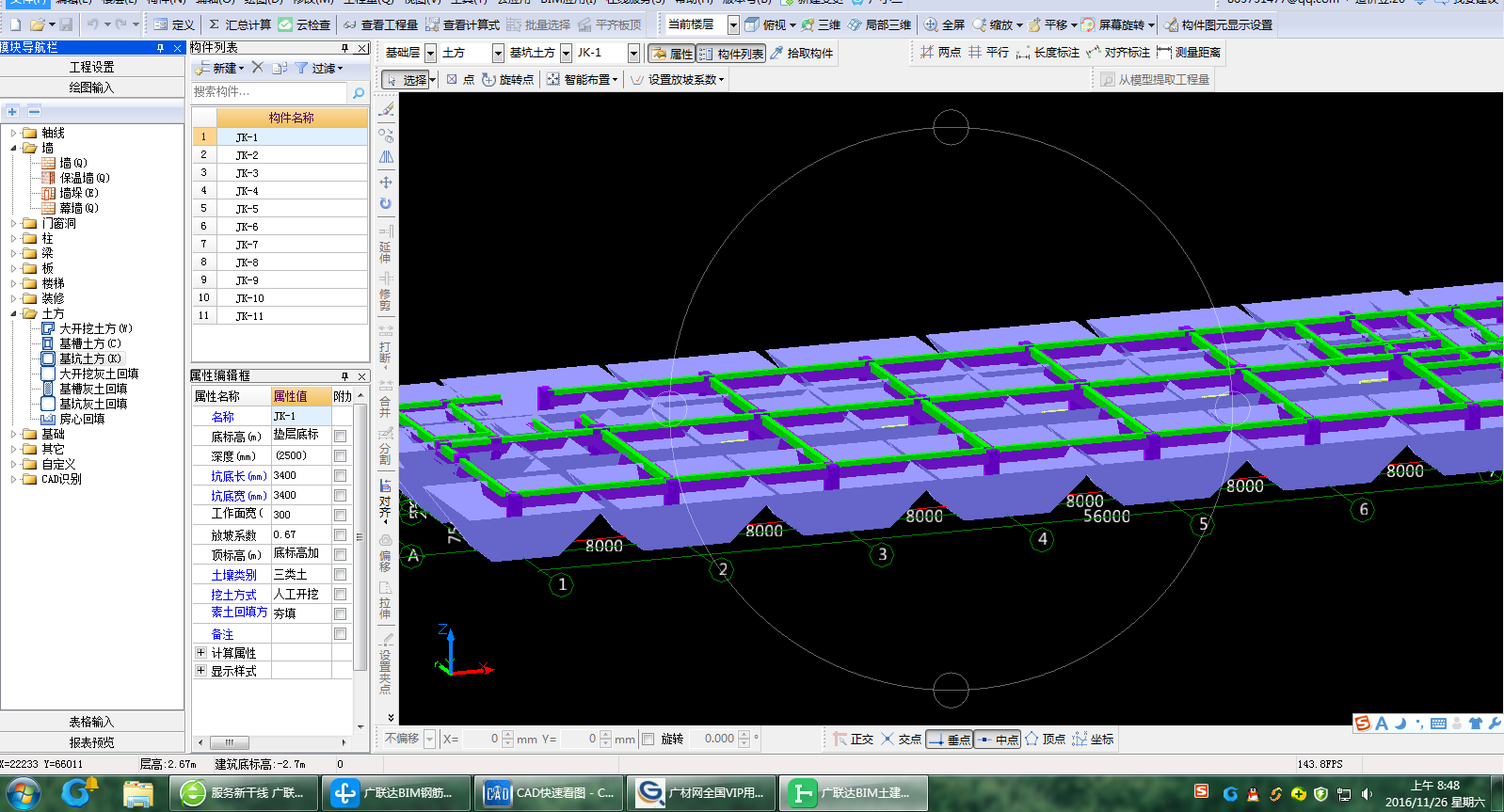Screen dimensions: 1504x812
Task: Toggle checkbox for 挖土方式 row
Action: 340,594
